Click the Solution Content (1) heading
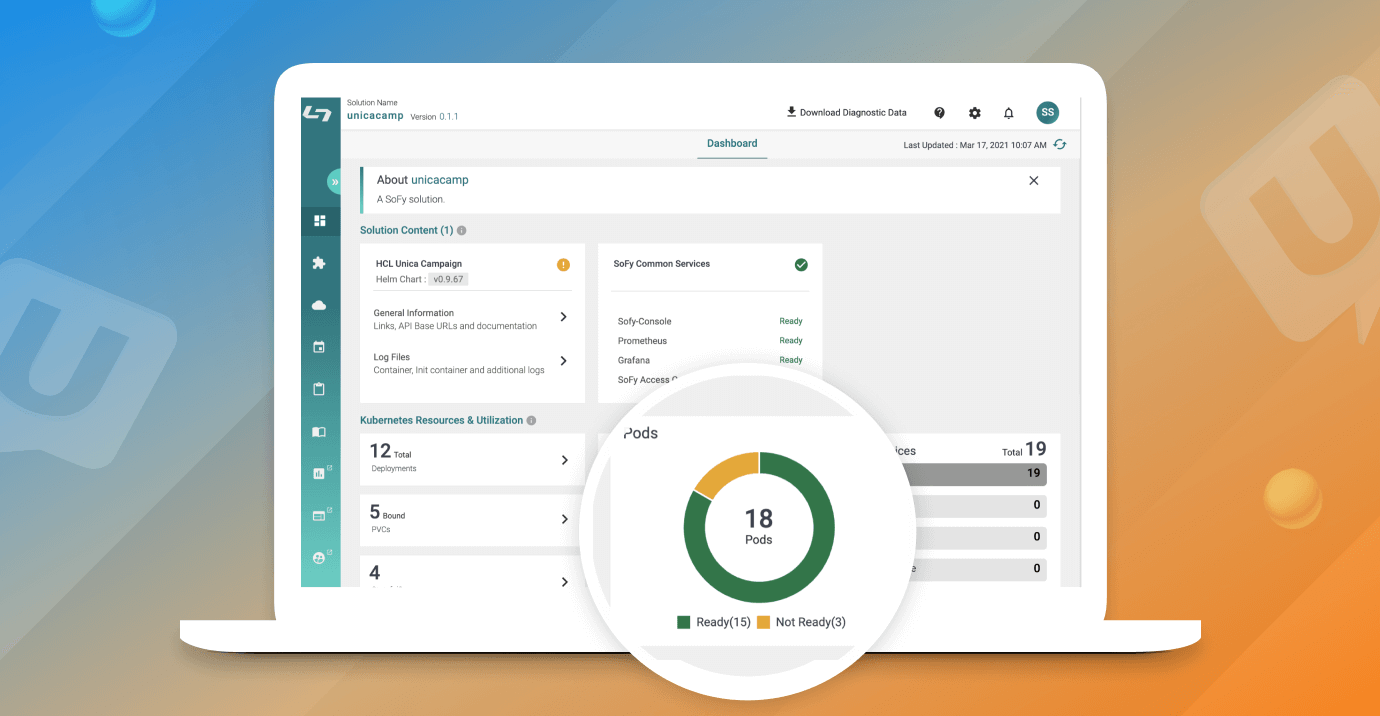The image size is (1380, 716). (406, 231)
